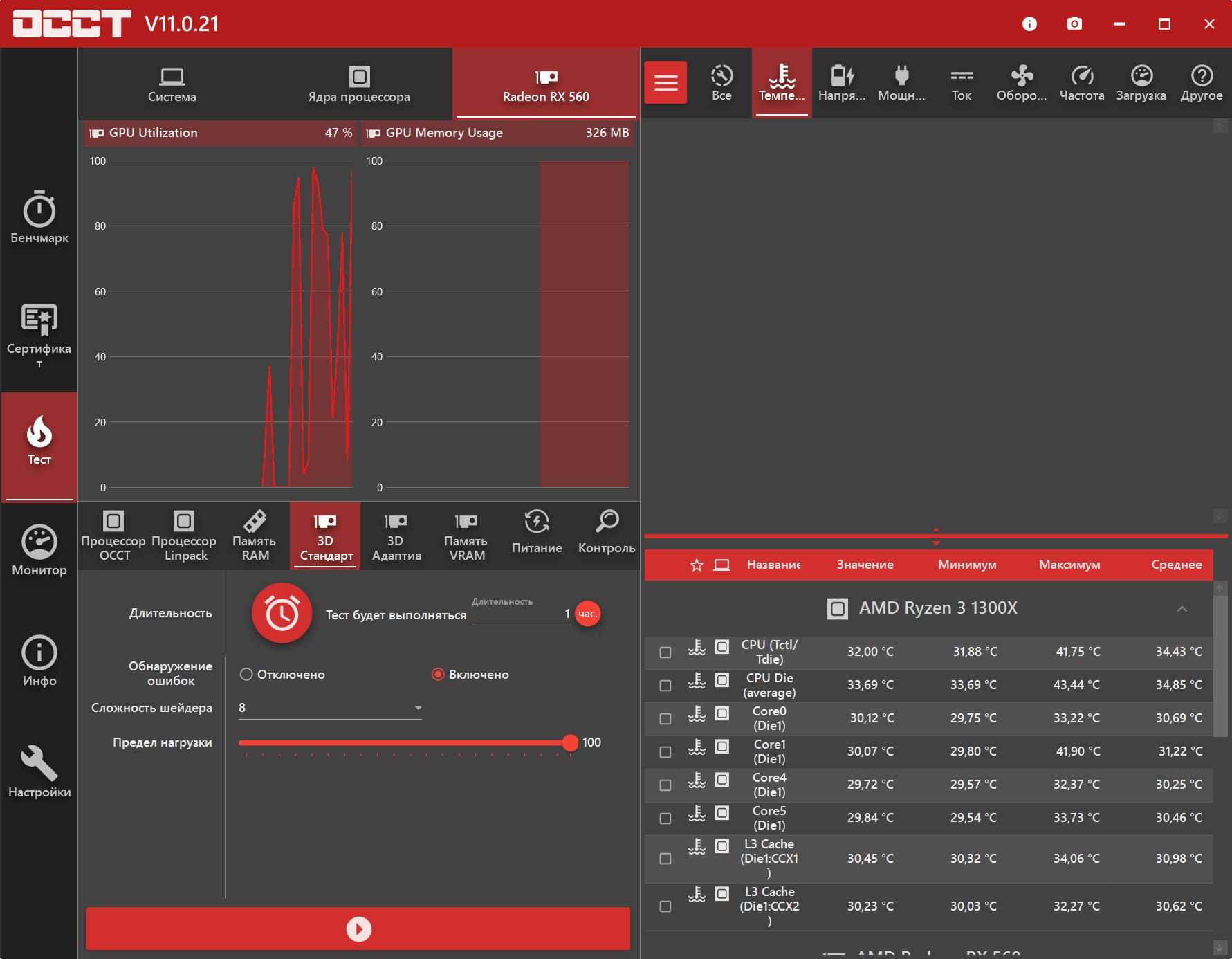Image resolution: width=1232 pixels, height=959 pixels.
Task: Click the favorites star column header
Action: click(697, 565)
